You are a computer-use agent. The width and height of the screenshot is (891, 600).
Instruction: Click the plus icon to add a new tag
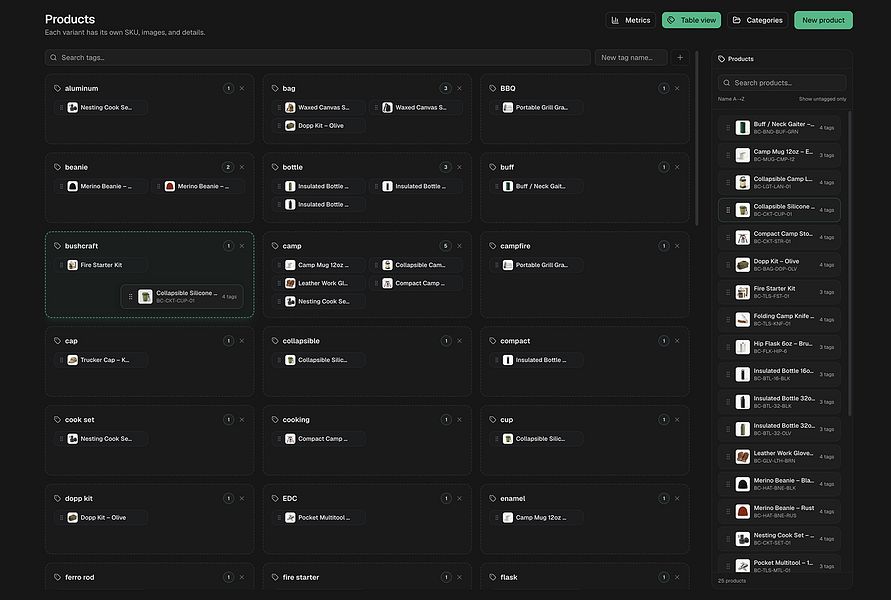[680, 57]
